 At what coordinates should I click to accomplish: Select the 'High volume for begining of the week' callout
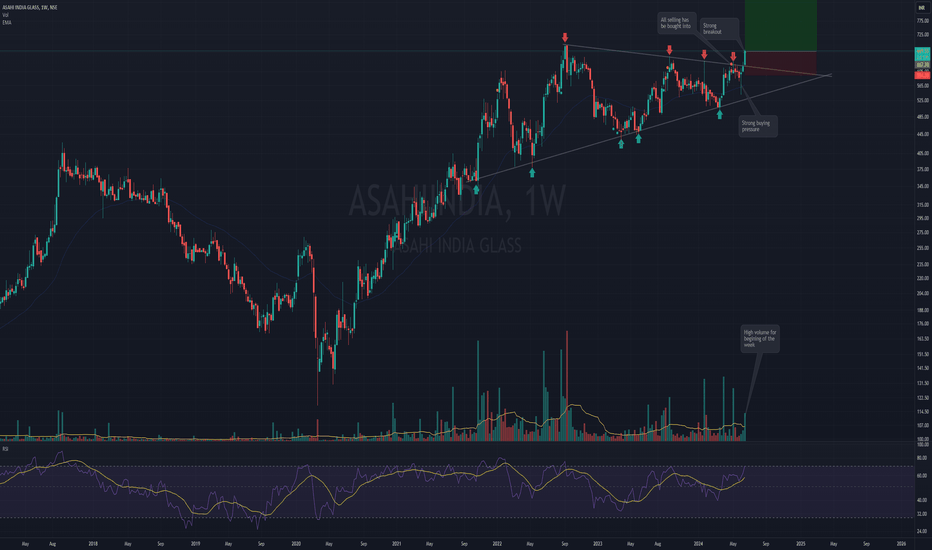[x=760, y=339]
